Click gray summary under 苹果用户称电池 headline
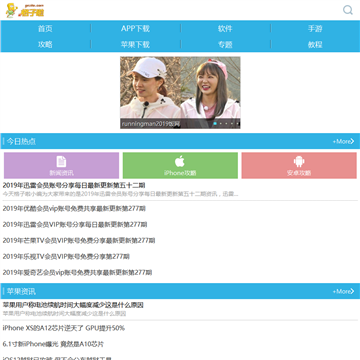This screenshot has width=360, height=360. click(64, 313)
